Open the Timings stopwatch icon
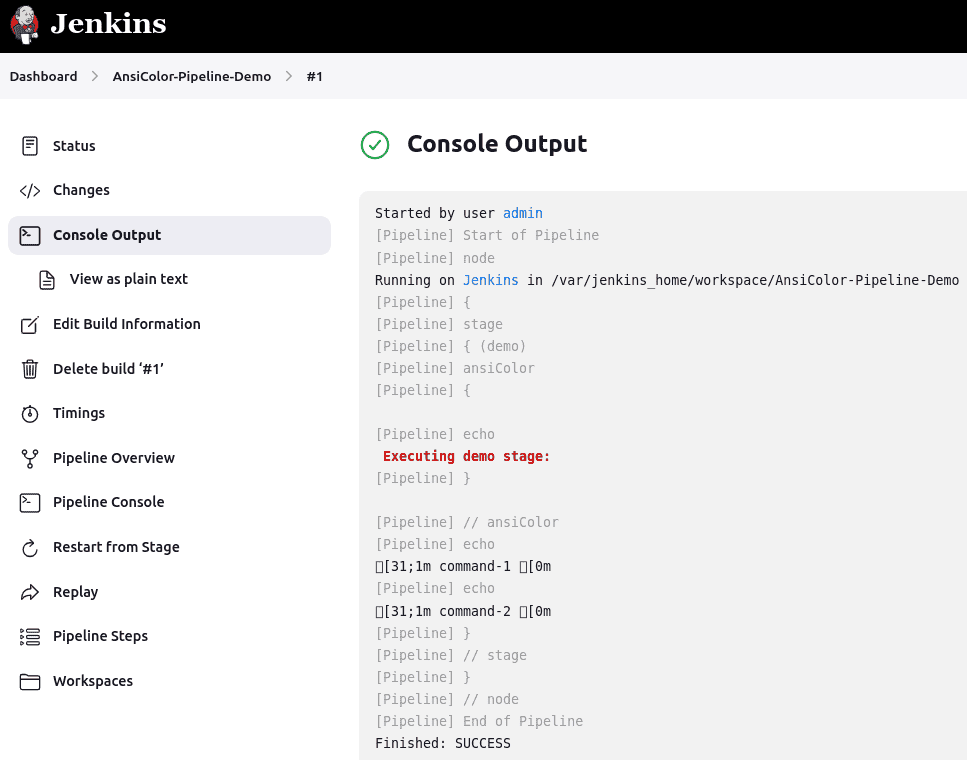 30,413
